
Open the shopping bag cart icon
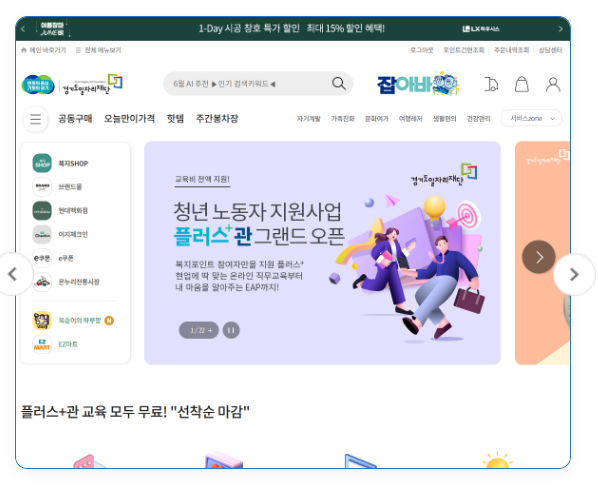click(522, 84)
